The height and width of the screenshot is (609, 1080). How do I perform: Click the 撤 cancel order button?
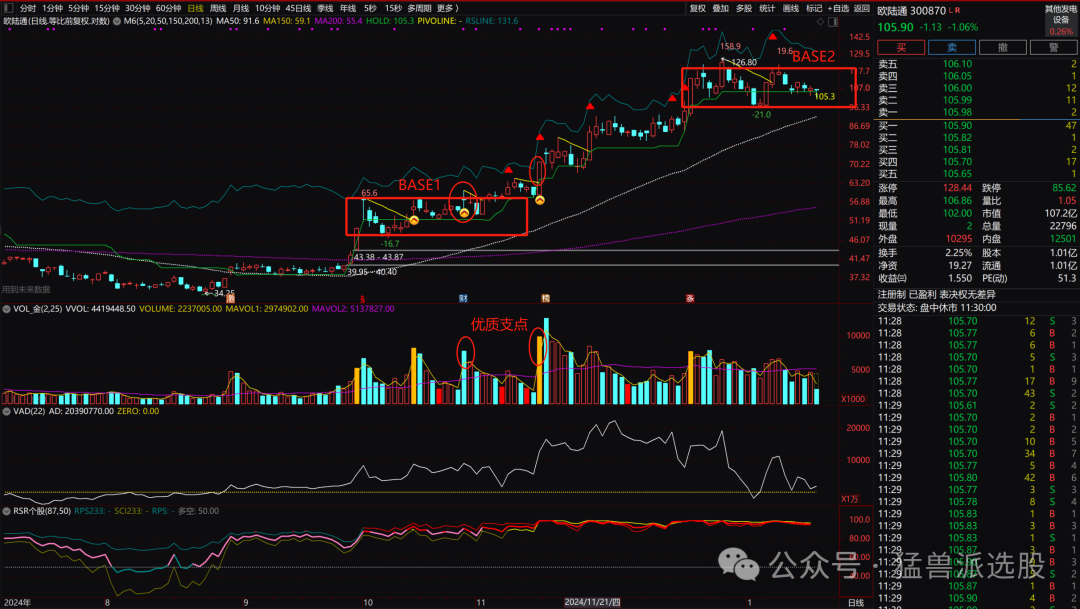[1003, 48]
